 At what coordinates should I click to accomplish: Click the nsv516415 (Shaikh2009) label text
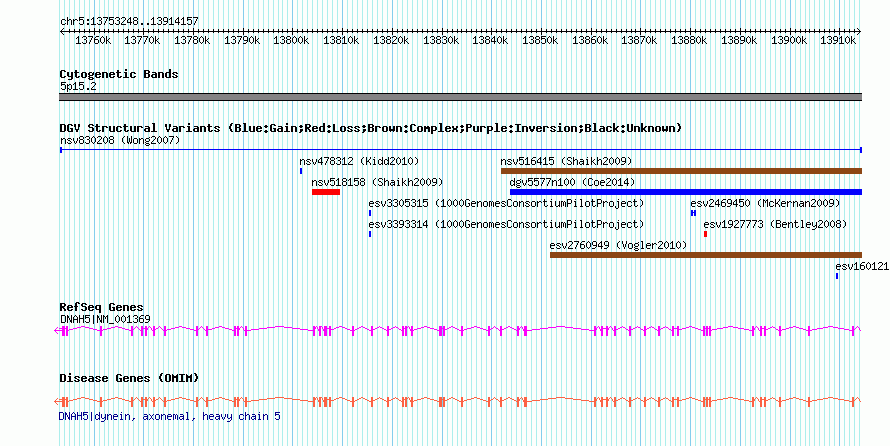coord(566,162)
